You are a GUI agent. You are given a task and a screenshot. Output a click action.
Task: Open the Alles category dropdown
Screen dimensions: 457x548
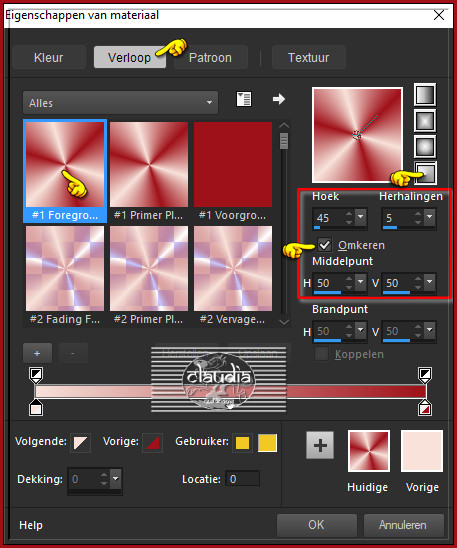click(x=120, y=103)
